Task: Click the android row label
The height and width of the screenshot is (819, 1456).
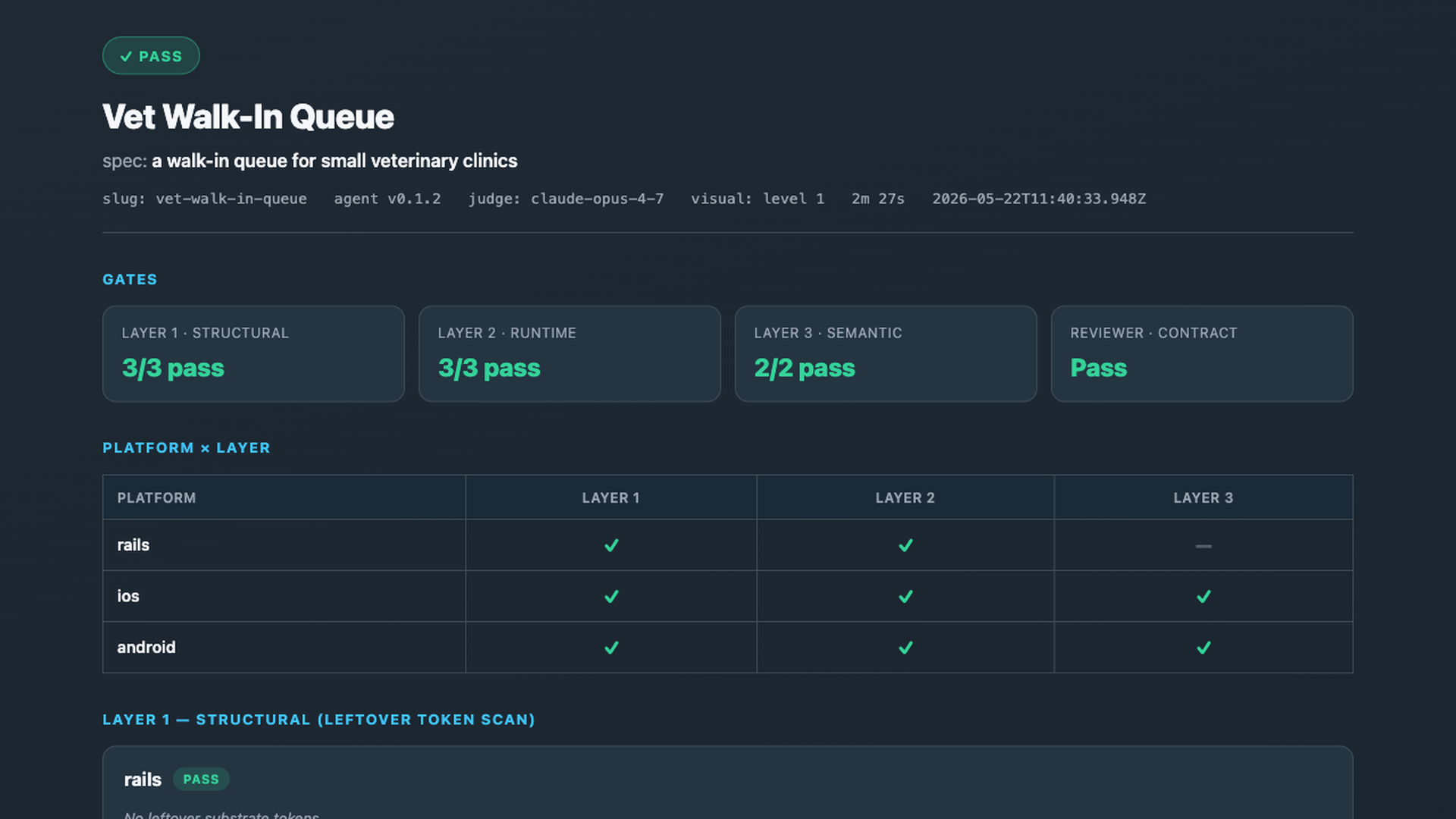Action: tap(146, 648)
